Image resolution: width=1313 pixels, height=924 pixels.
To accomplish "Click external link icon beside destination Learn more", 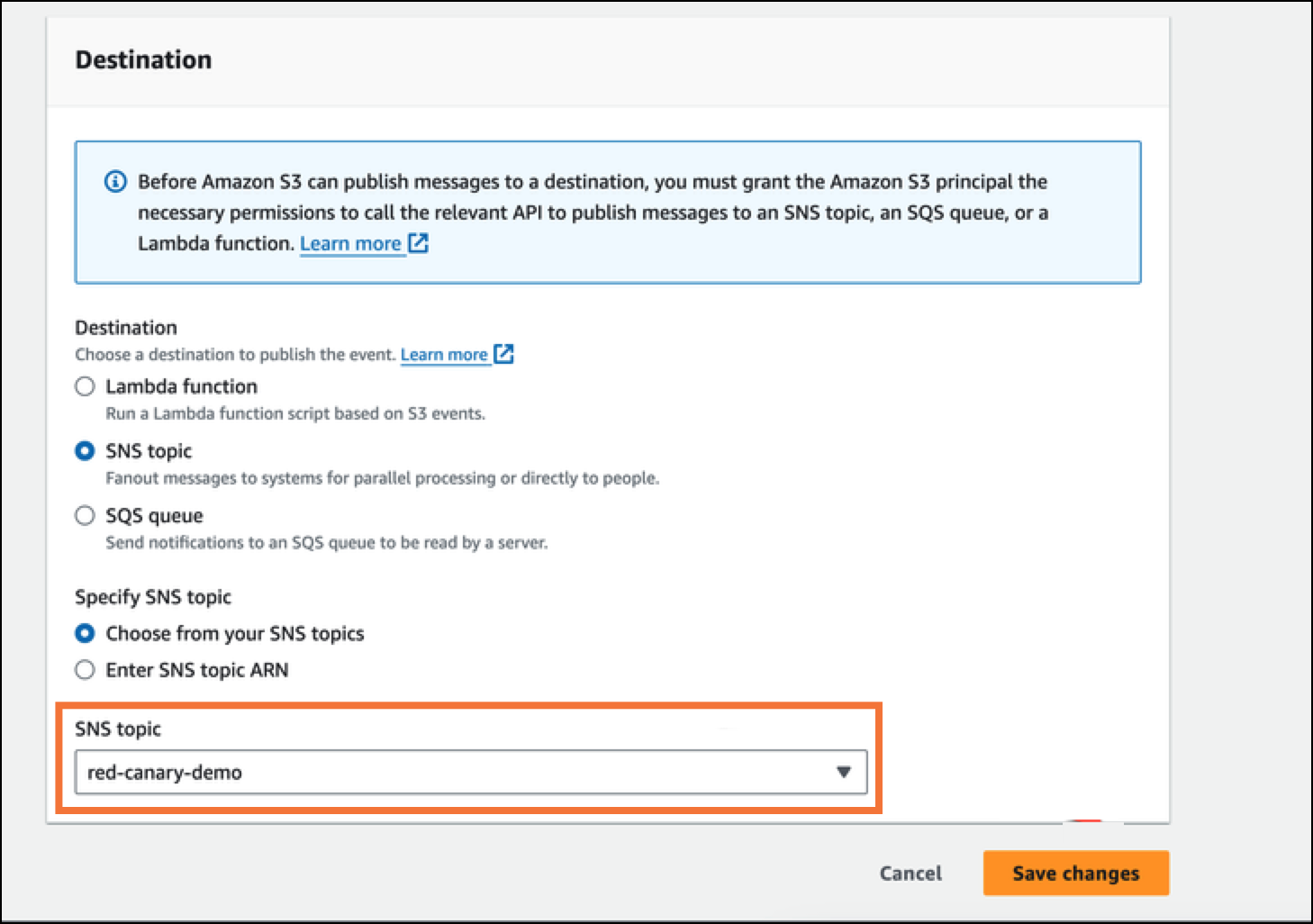I will 504,354.
